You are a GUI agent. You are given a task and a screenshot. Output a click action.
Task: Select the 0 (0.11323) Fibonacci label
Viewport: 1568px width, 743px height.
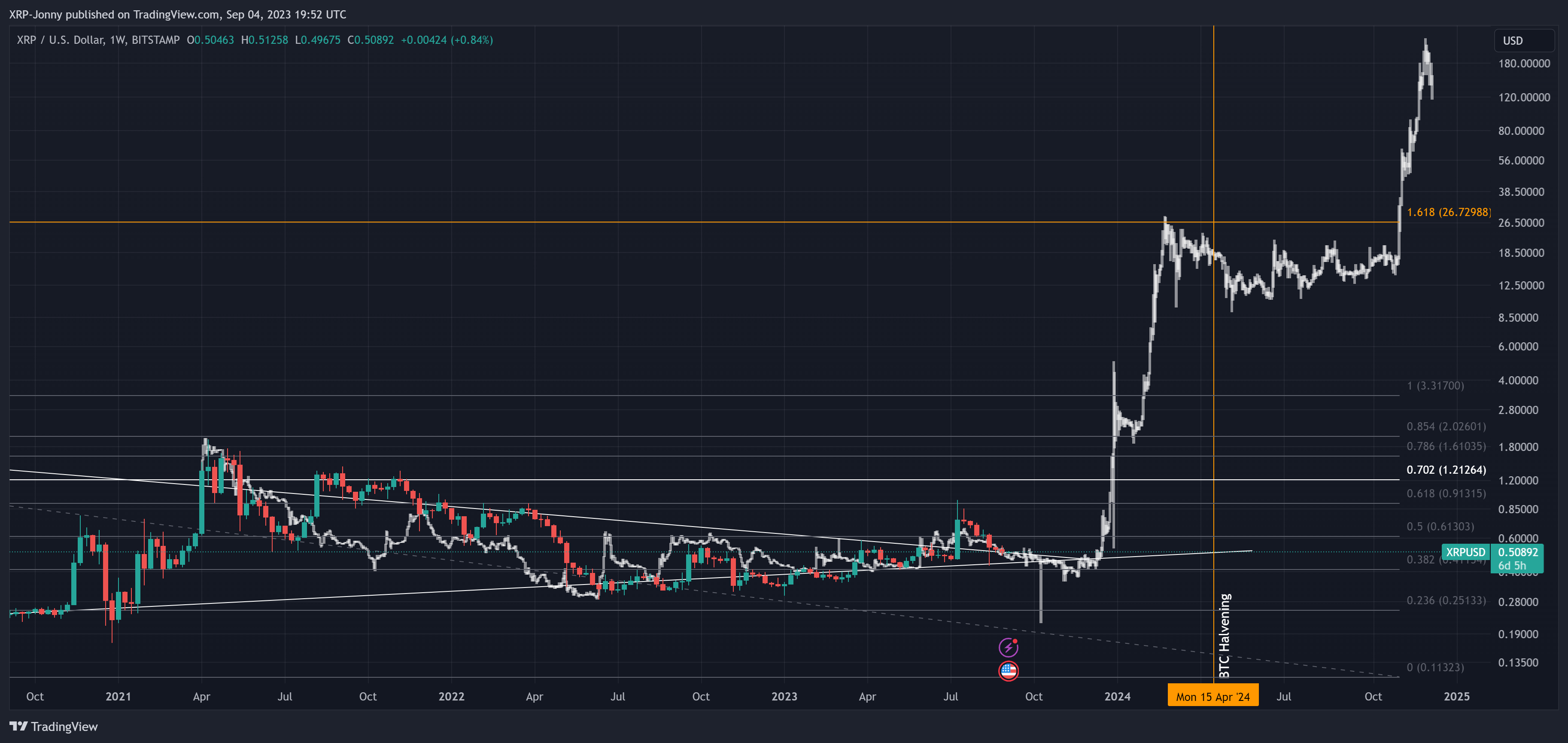pyautogui.click(x=1435, y=667)
